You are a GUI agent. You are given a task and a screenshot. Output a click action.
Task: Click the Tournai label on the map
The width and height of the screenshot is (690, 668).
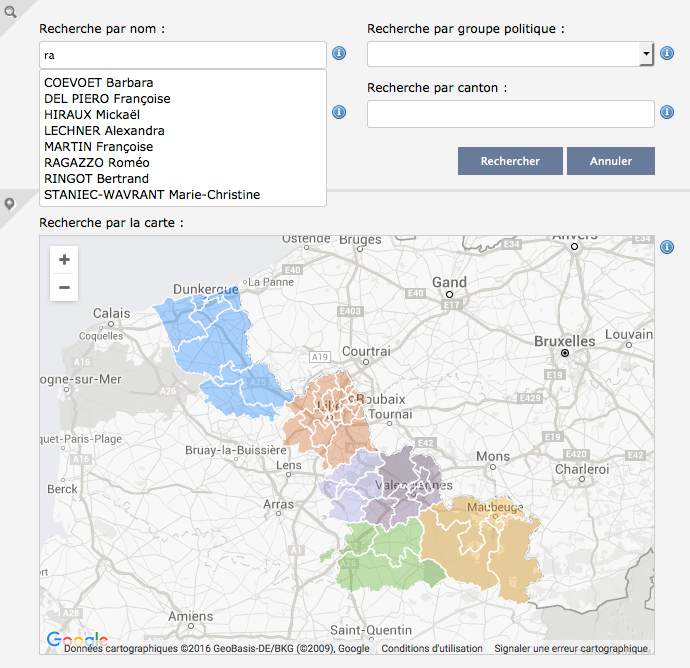click(x=390, y=414)
